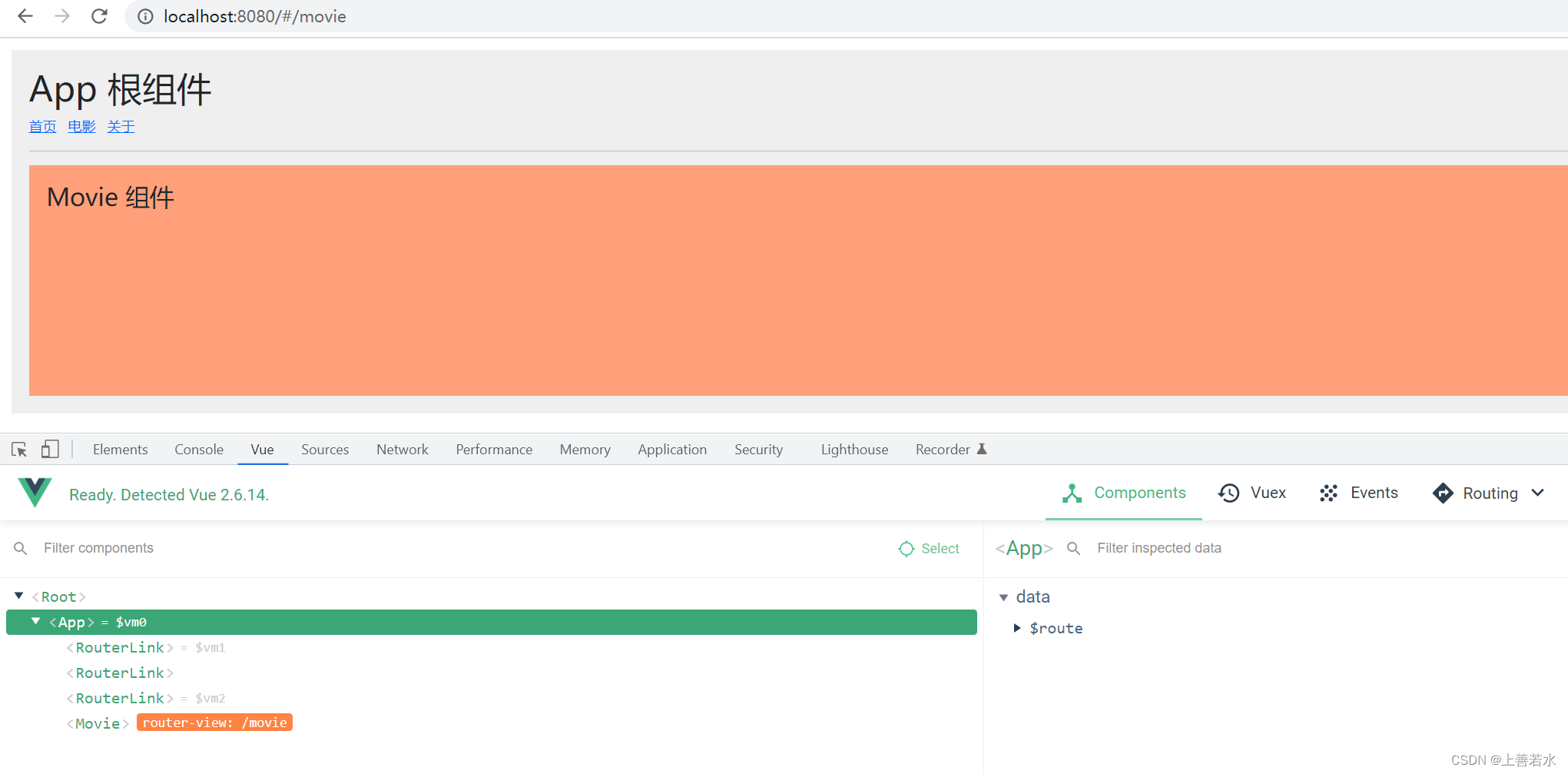Screen dimensions: 1568x774
Task: Collapse the Root tree node arrow
Action: tap(19, 596)
